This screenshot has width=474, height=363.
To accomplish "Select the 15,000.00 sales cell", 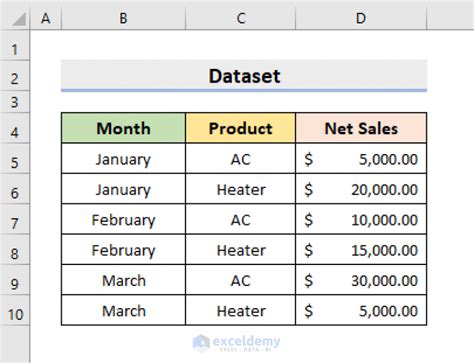I will pyautogui.click(x=361, y=250).
